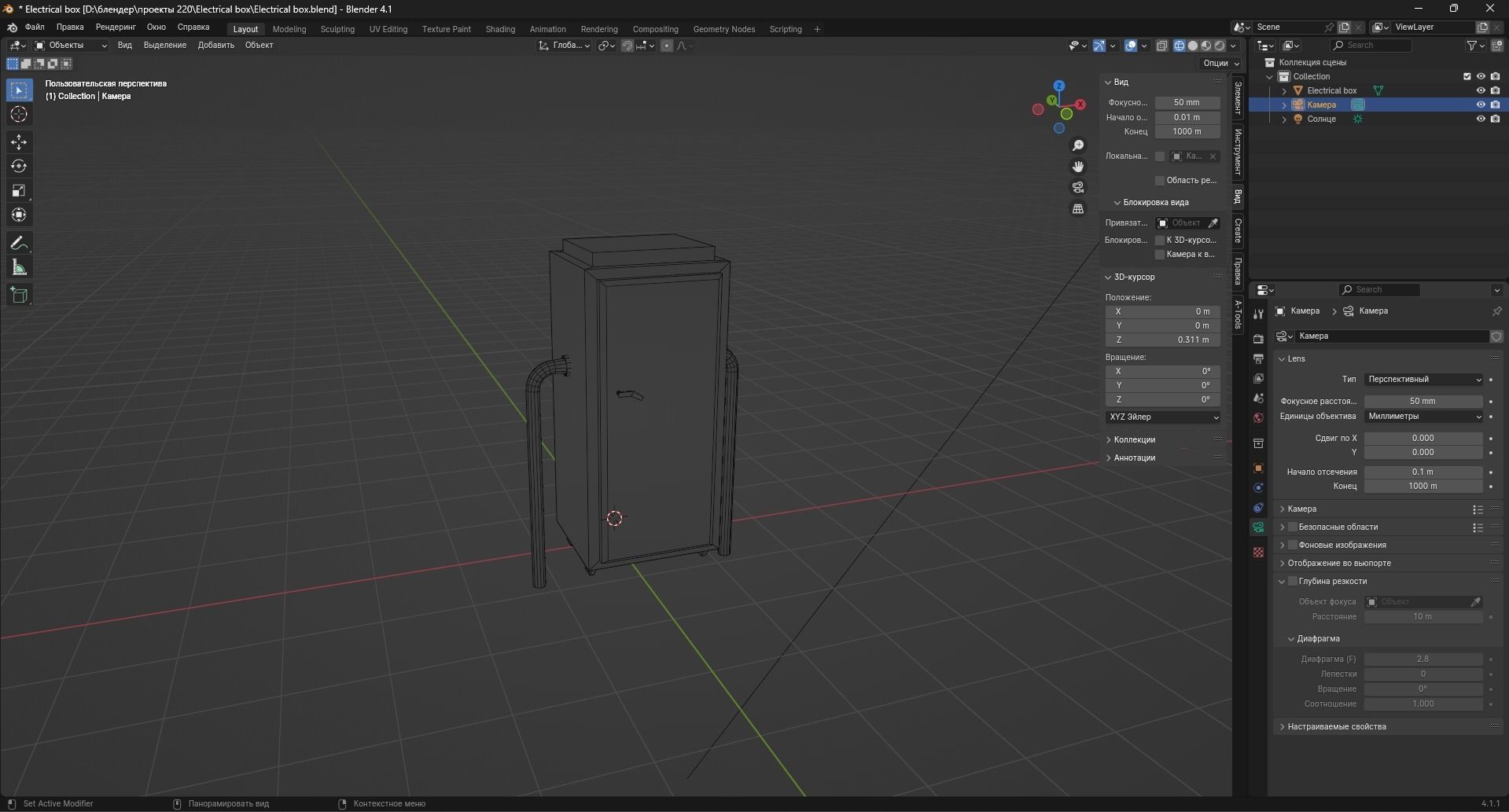Switch to the Geometry Nodes workspace tab
This screenshot has height=812, width=1509.
(724, 29)
